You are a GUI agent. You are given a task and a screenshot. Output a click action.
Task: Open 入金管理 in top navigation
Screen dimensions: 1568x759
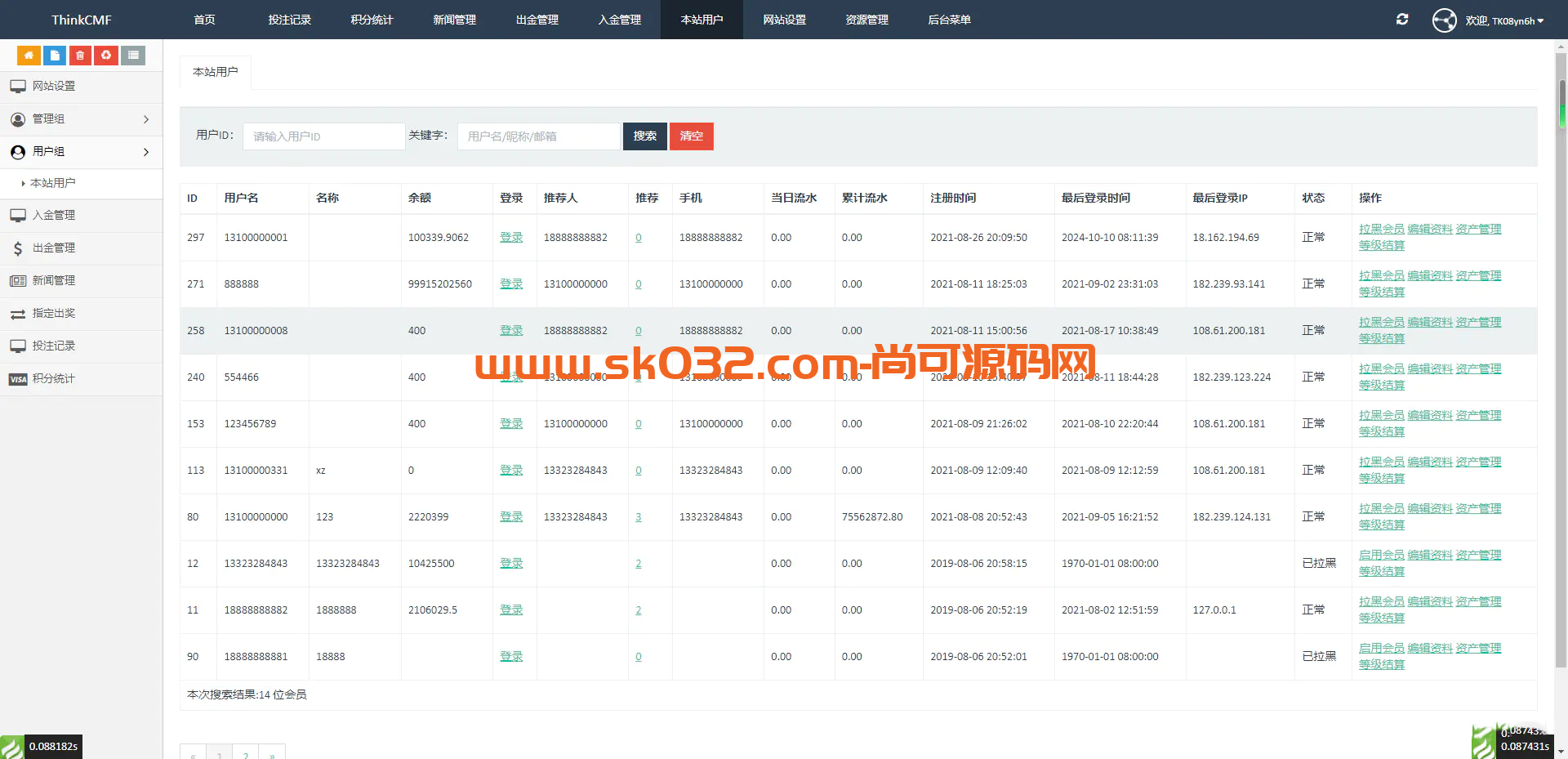[x=620, y=20]
